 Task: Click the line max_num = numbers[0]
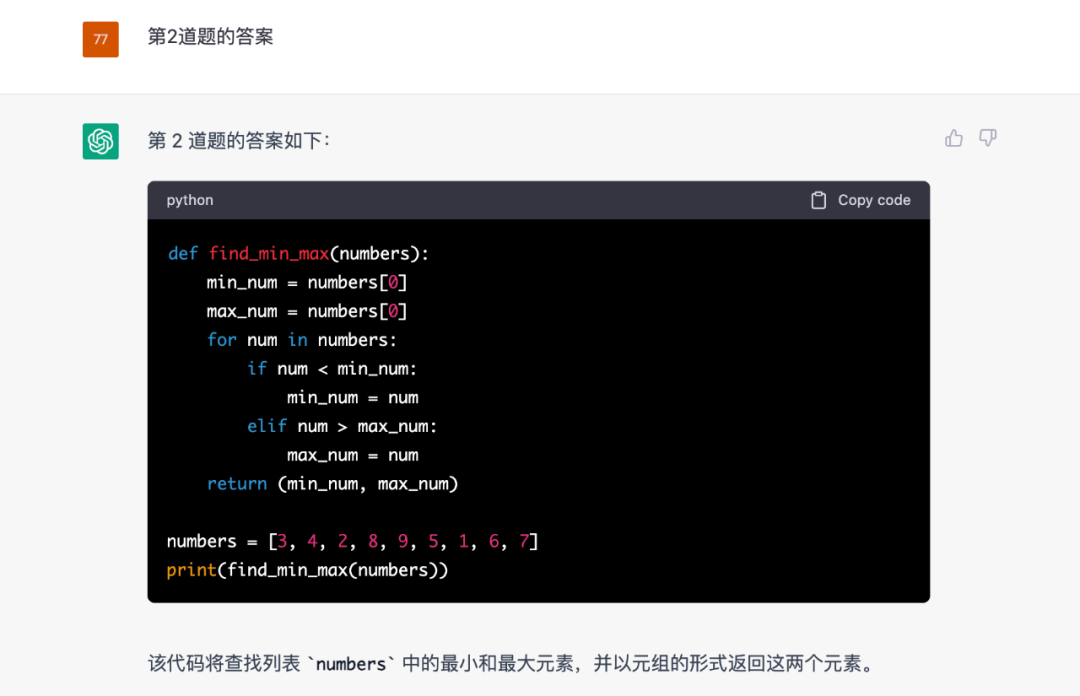[307, 311]
